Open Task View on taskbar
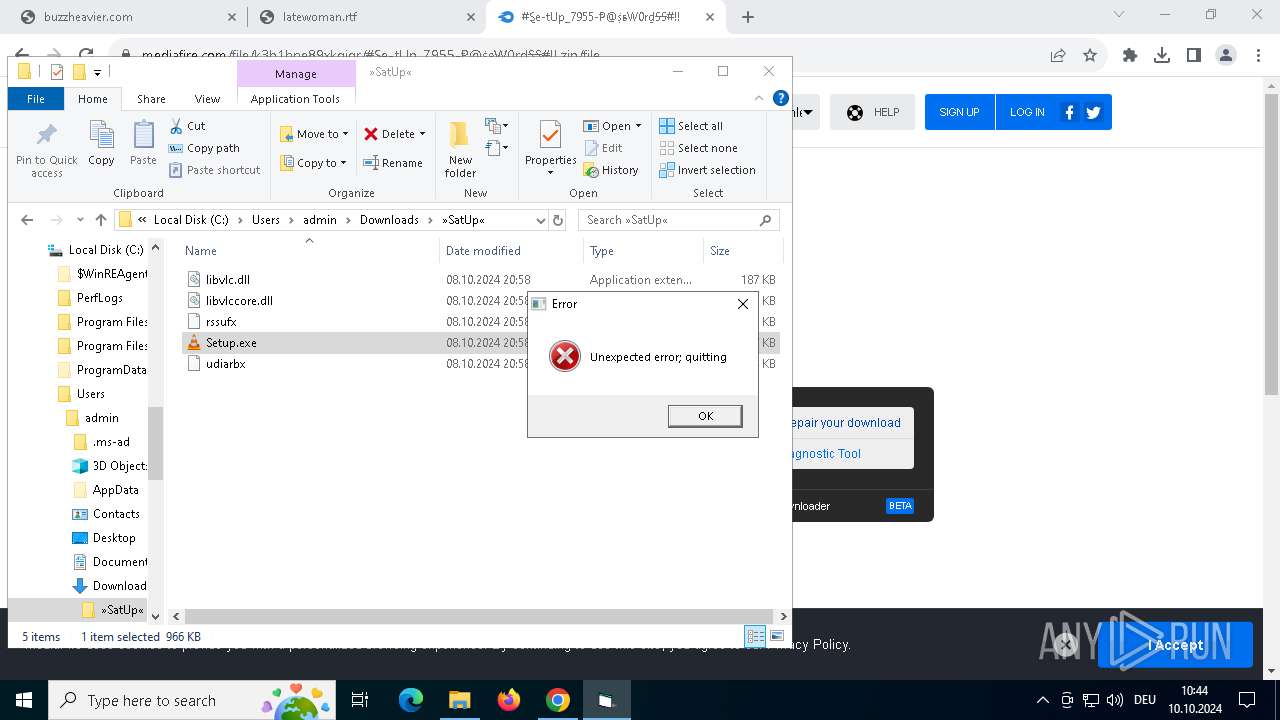This screenshot has height=720, width=1280. [x=361, y=700]
